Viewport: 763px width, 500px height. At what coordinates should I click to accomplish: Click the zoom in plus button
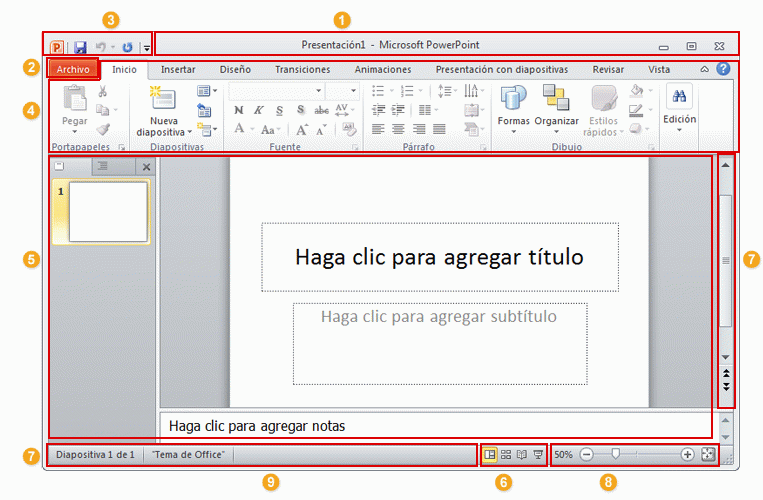(x=687, y=454)
